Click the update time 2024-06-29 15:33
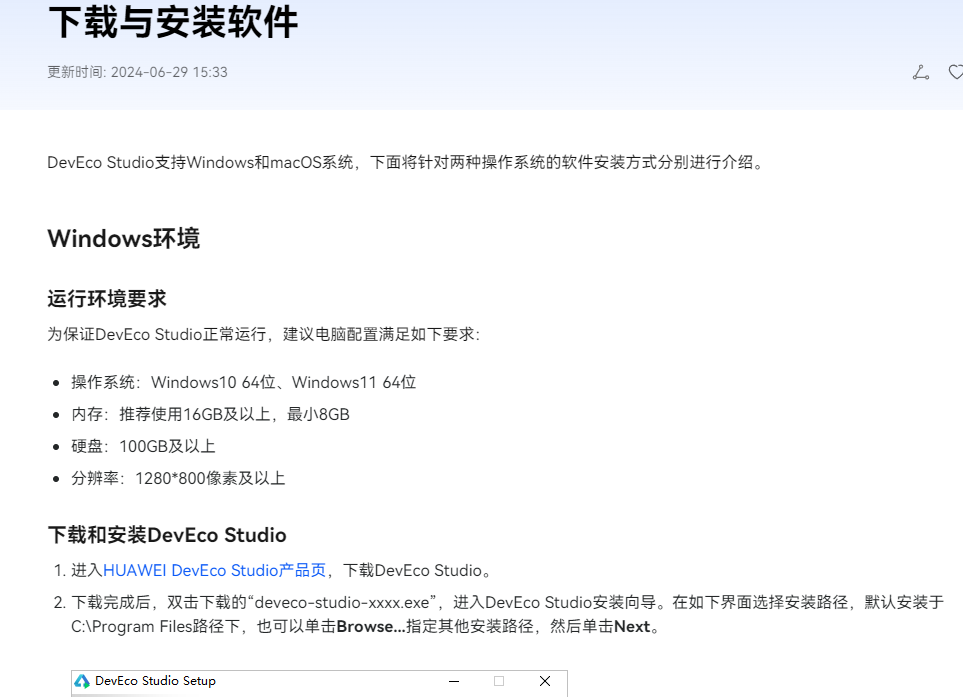Image resolution: width=963 pixels, height=697 pixels. coord(138,72)
